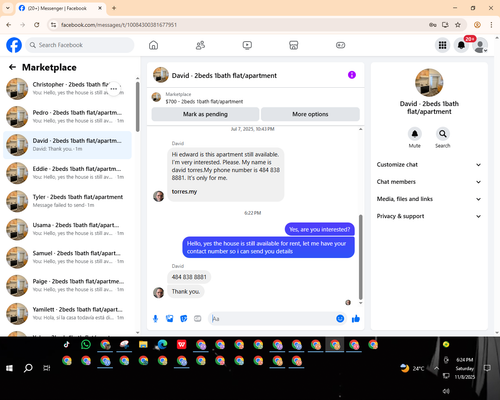Screen dimensions: 500x400
Task: Choose a GIF icon in composer
Action: pos(198,319)
